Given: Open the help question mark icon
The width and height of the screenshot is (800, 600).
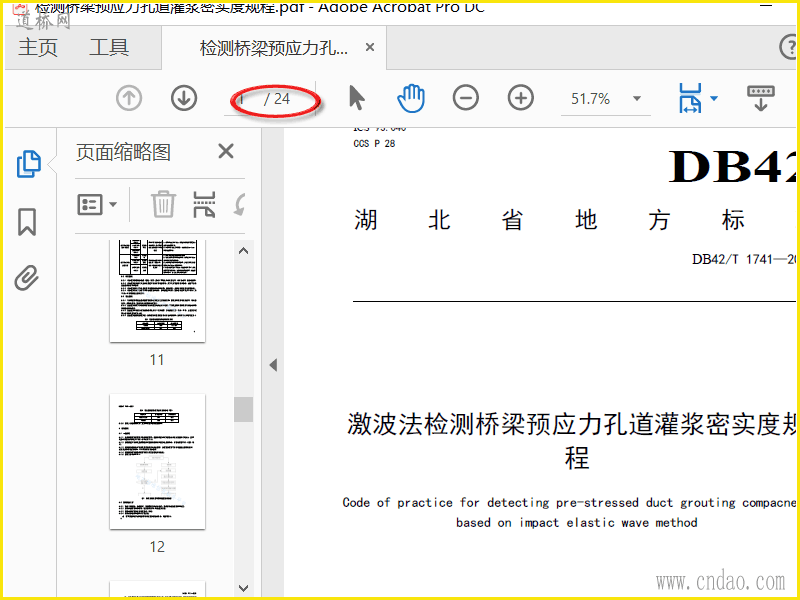Looking at the screenshot, I should tap(789, 47).
